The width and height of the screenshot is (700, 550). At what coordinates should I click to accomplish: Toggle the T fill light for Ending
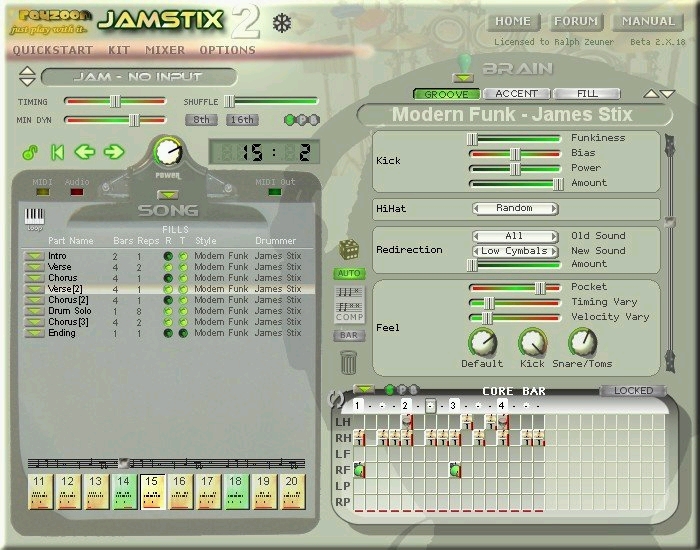183,333
